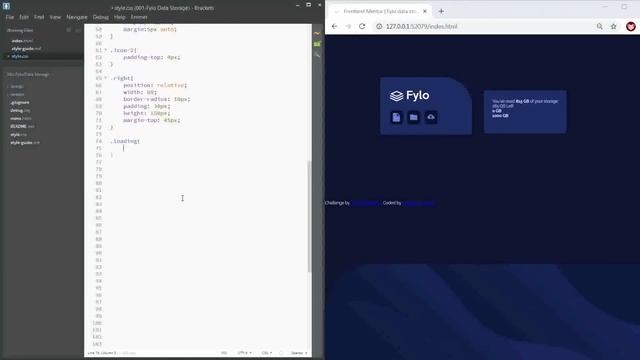Open the Find menu in Brackets

coord(39,17)
